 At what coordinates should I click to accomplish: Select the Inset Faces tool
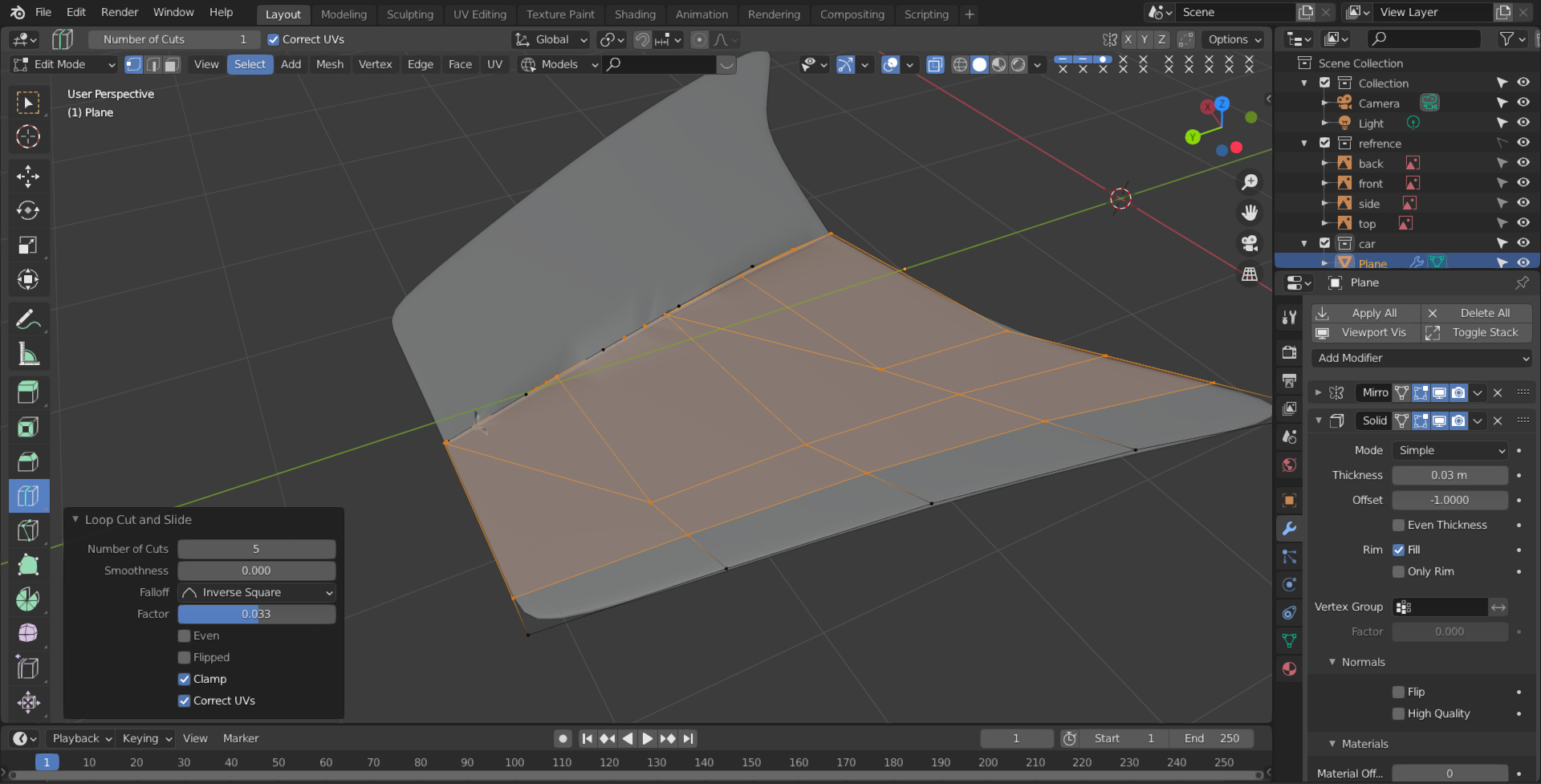tap(28, 427)
